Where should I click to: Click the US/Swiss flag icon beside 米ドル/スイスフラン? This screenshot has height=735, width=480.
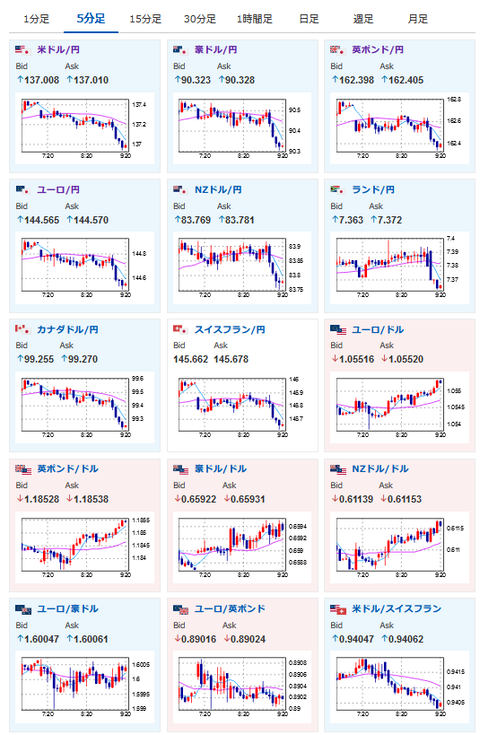point(338,609)
